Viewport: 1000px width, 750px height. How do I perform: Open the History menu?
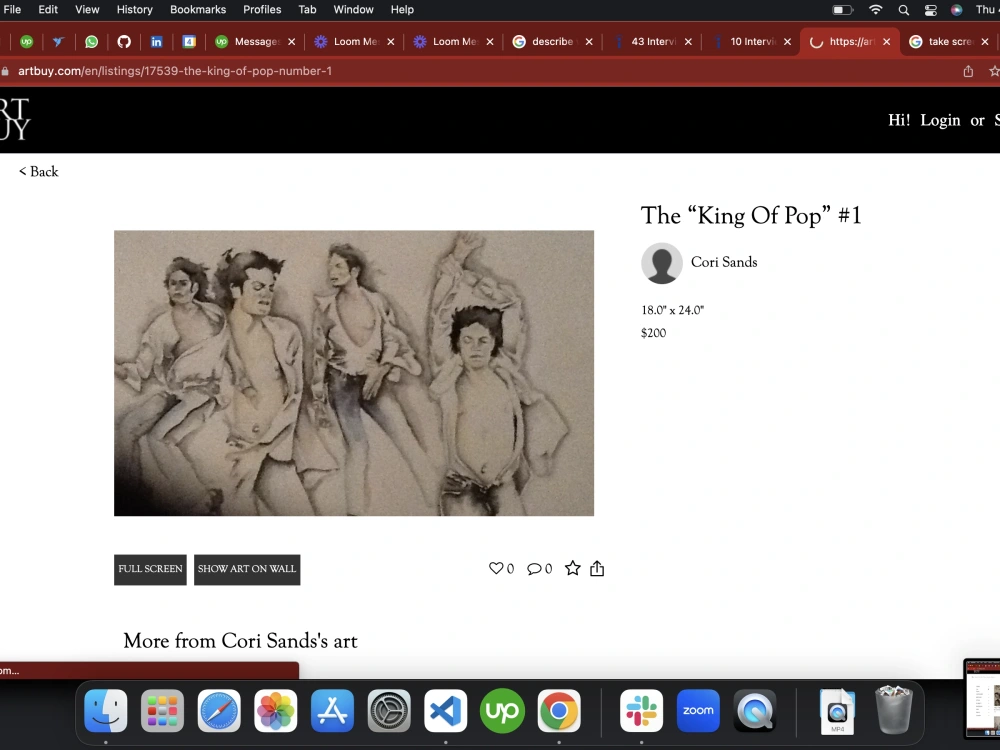[x=135, y=10]
